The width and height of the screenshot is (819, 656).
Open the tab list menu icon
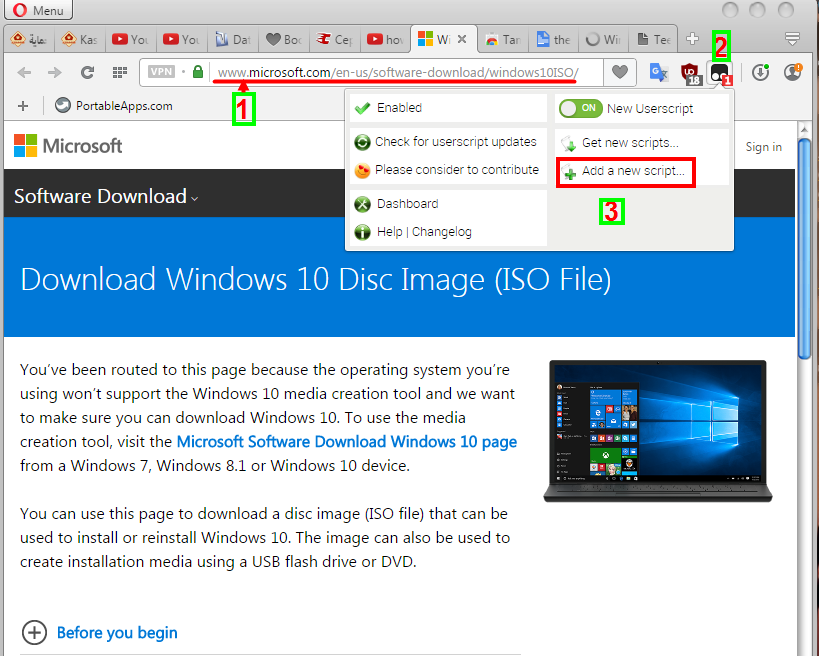tap(792, 39)
